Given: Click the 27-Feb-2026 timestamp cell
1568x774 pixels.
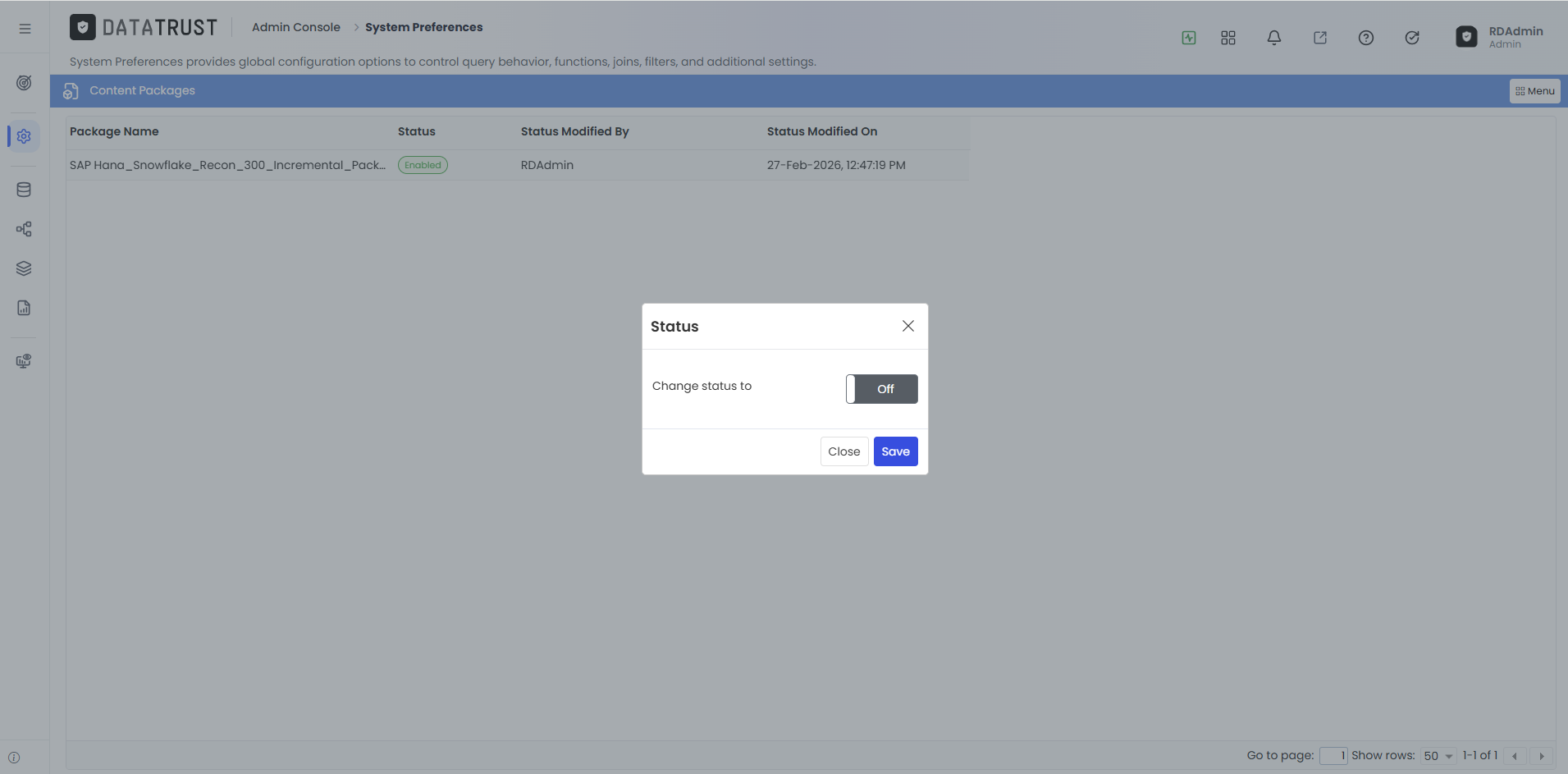Looking at the screenshot, I should 836,165.
